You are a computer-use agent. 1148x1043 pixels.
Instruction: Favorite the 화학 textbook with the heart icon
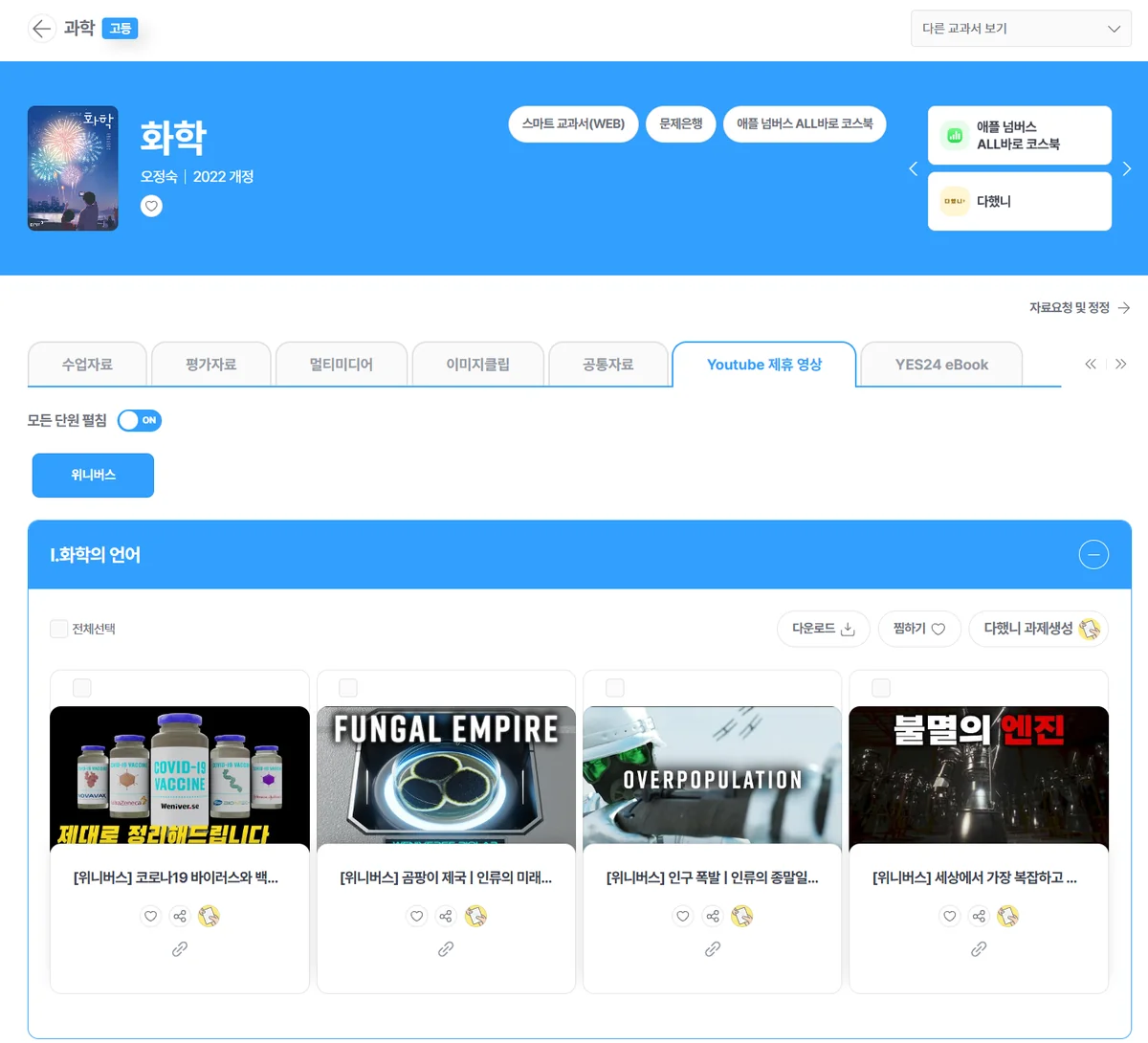click(x=151, y=206)
